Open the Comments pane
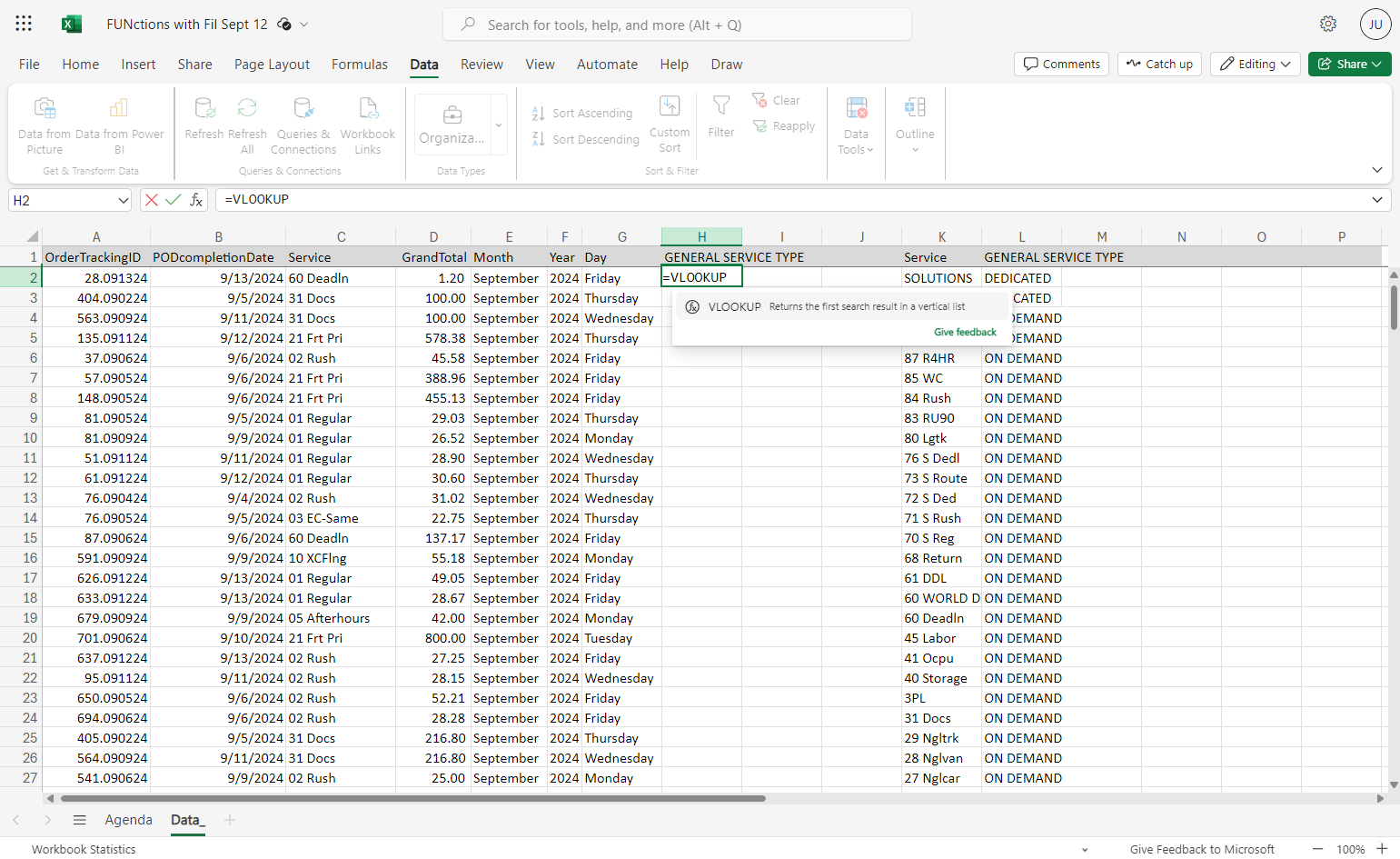 [1061, 64]
